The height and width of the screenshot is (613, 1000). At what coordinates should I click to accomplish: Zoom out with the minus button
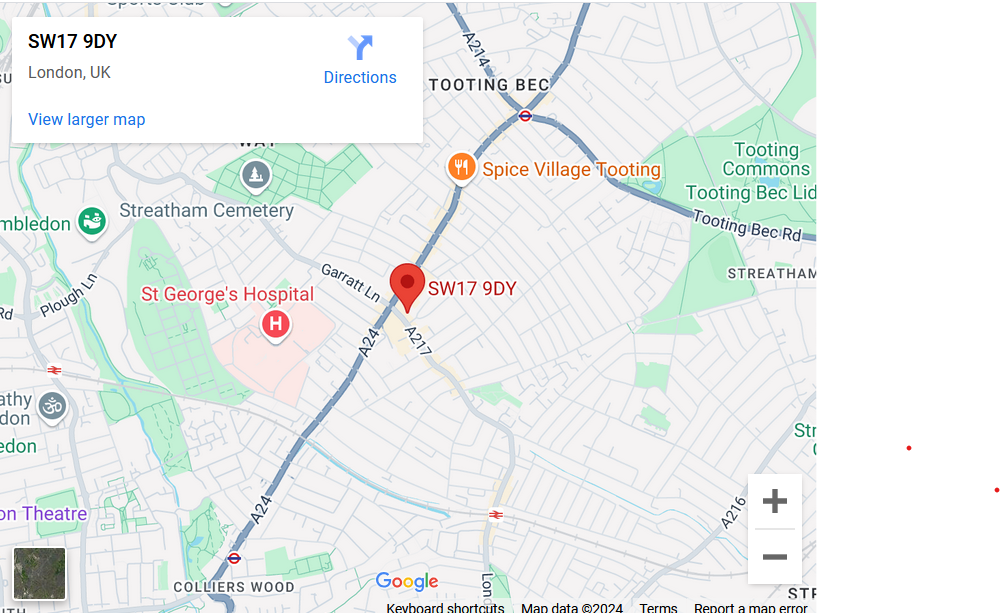pos(774,557)
